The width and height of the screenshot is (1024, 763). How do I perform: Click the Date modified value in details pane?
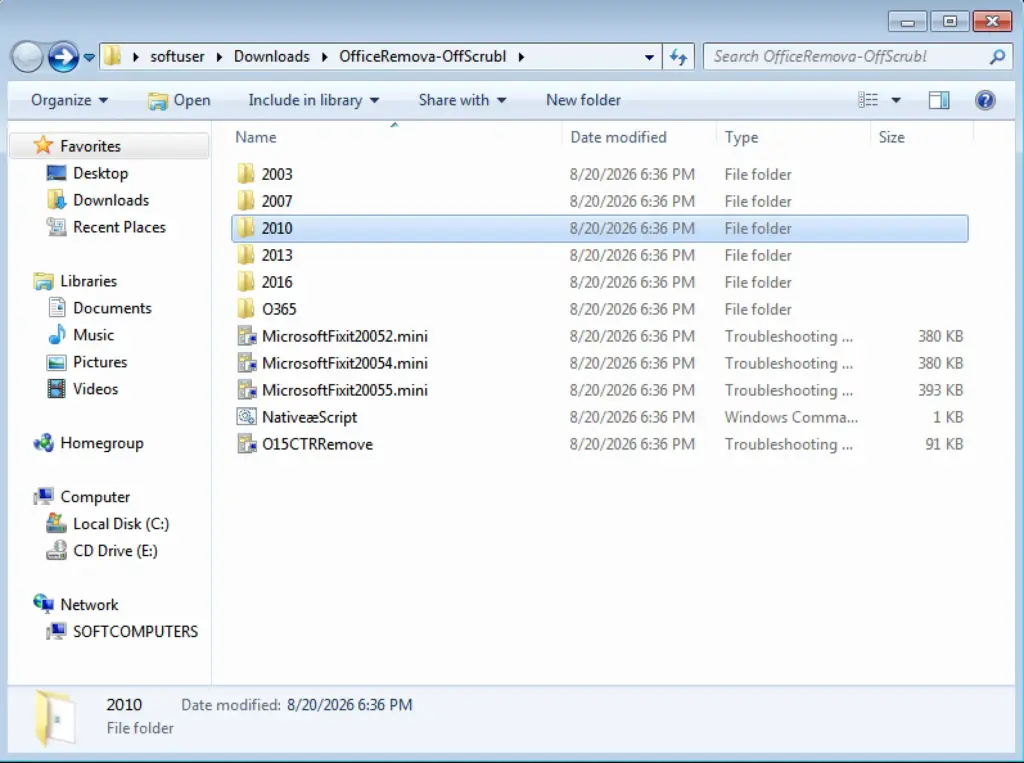349,705
